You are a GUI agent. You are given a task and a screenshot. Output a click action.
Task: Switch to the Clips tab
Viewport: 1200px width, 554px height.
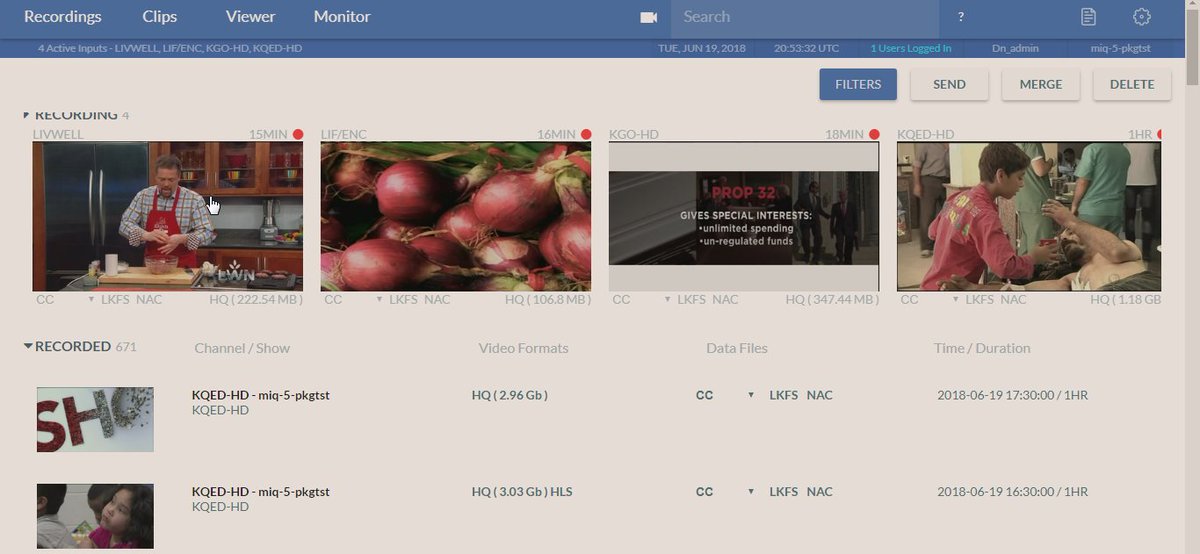(x=159, y=17)
